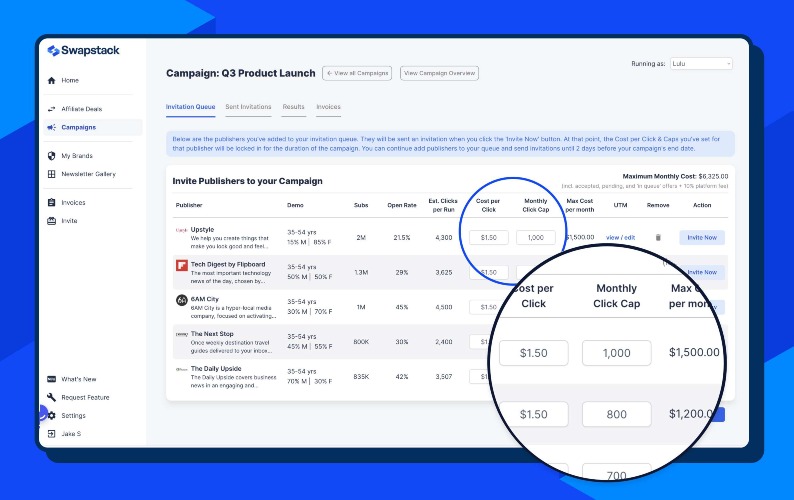Viewport: 794px width, 500px height.
Task: Click Upstyle subs value 2M
Action: tap(361, 238)
